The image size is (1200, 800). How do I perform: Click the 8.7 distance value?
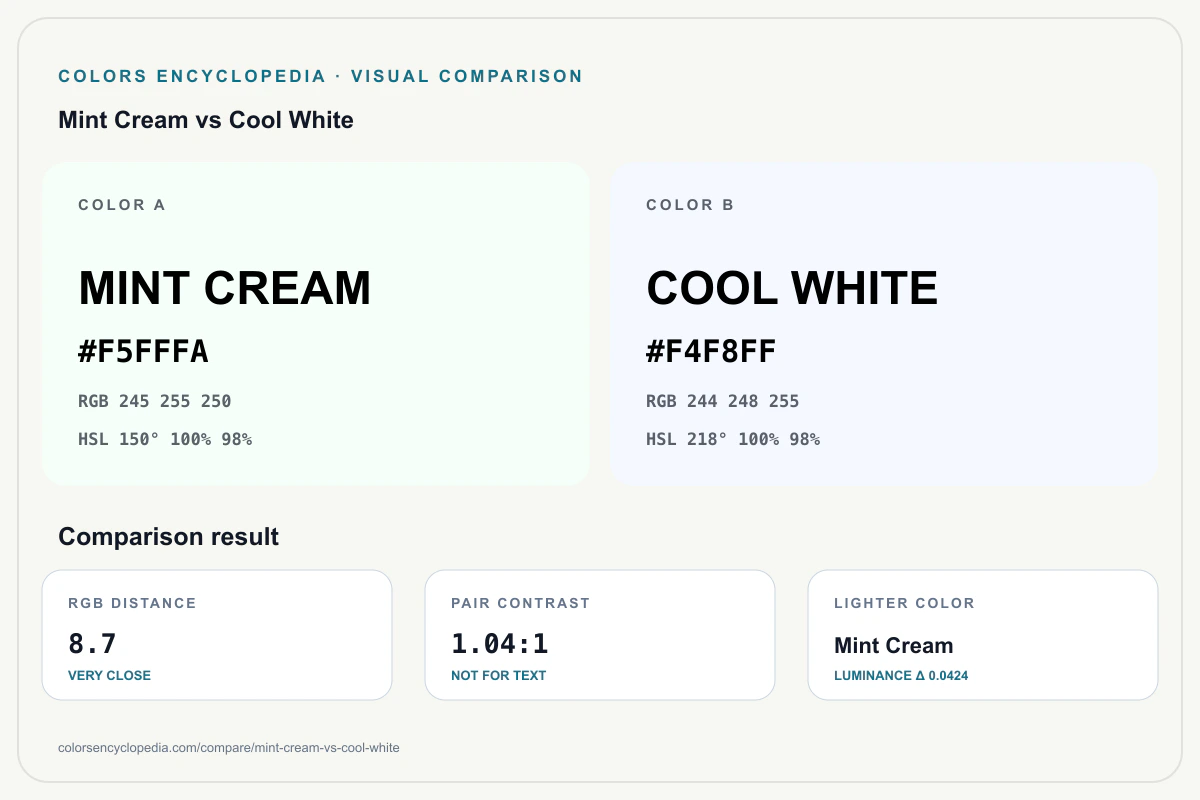pyautogui.click(x=93, y=643)
